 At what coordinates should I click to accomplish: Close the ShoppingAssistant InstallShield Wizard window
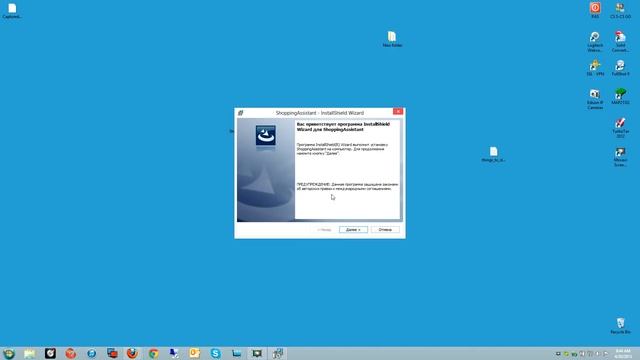[x=398, y=111]
